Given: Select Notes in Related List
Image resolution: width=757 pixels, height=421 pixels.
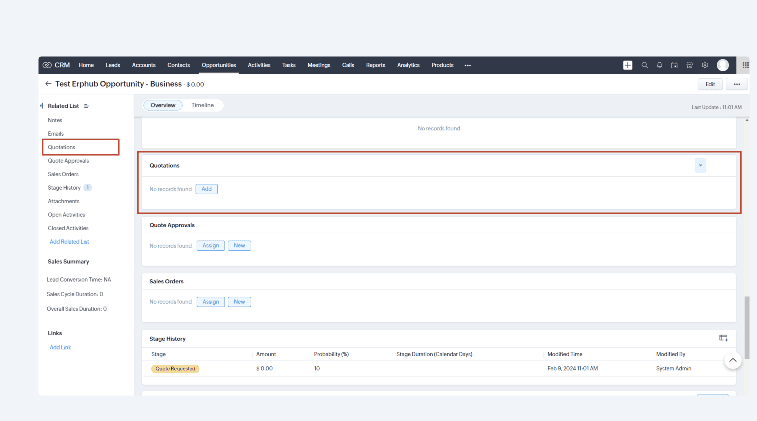Looking at the screenshot, I should pyautogui.click(x=55, y=120).
